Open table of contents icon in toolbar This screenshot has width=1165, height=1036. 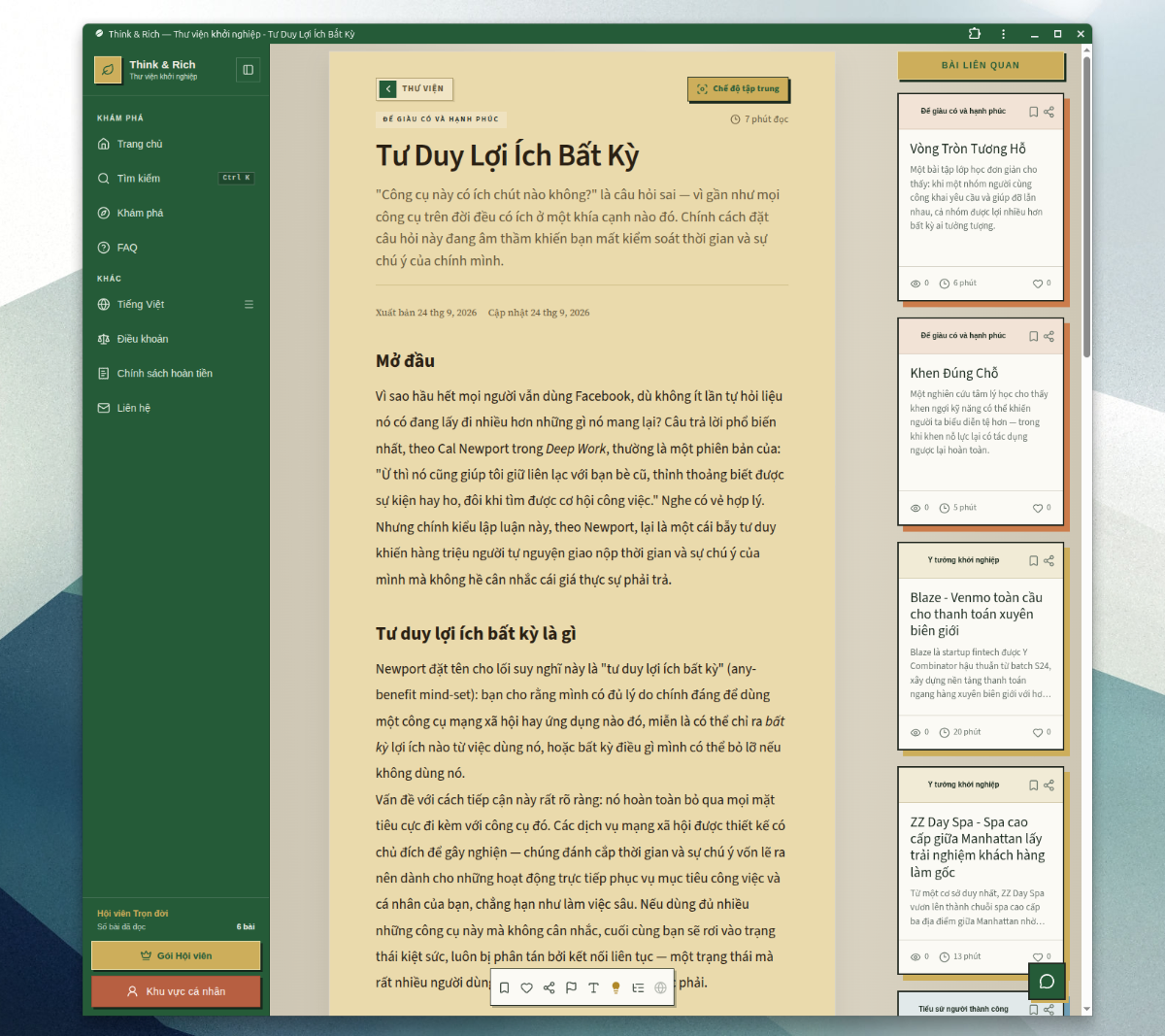point(638,987)
